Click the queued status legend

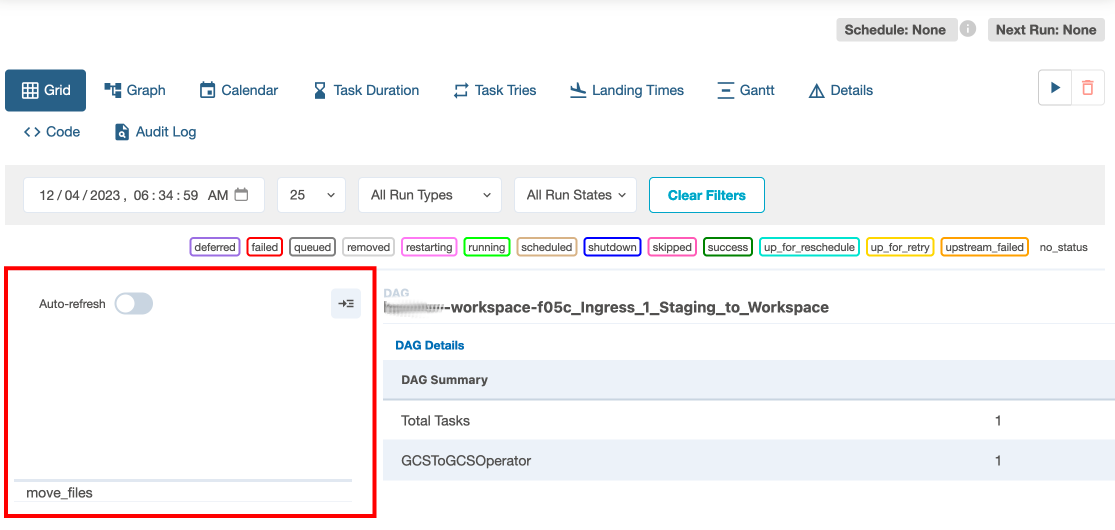click(313, 247)
